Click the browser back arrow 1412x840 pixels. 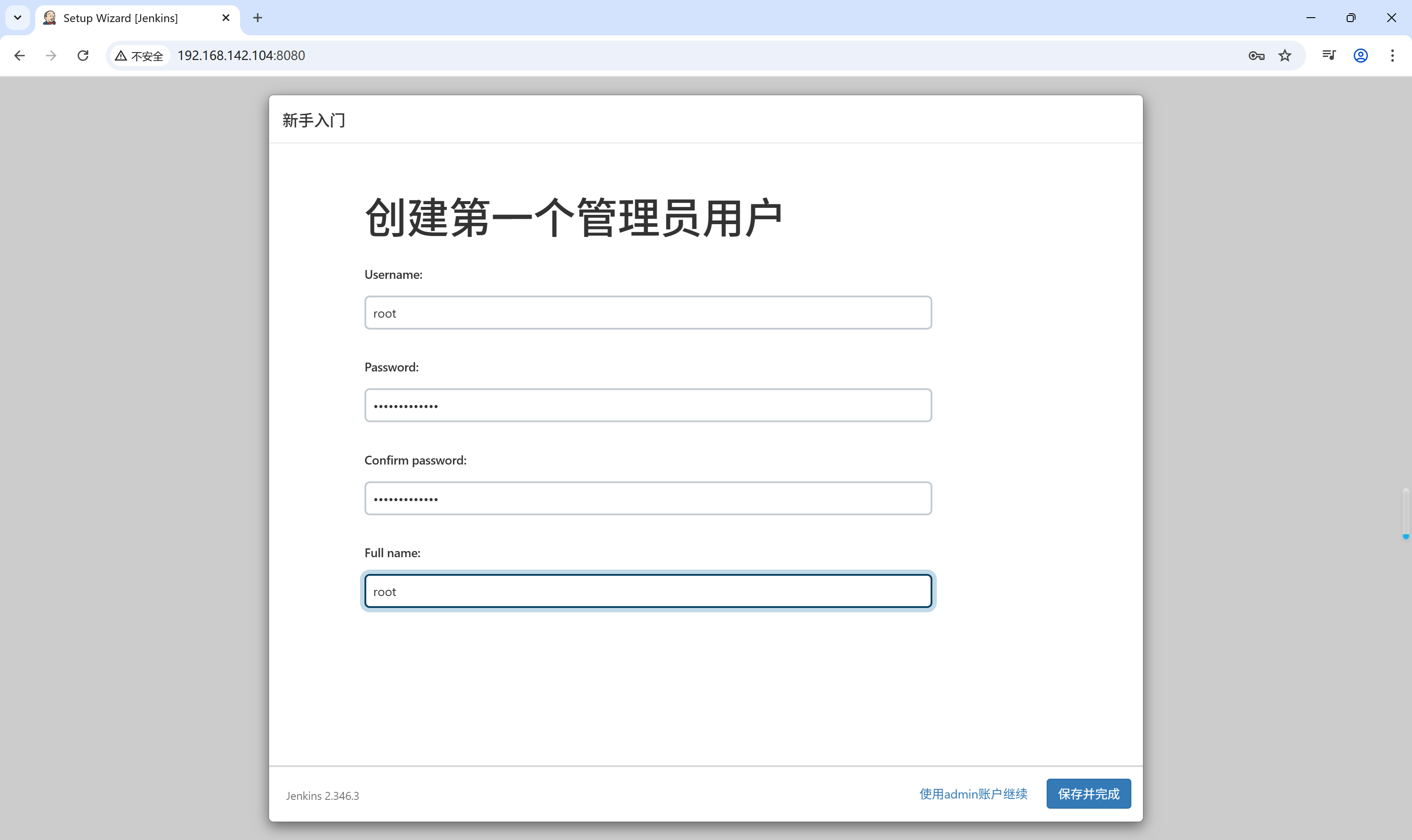(x=20, y=56)
